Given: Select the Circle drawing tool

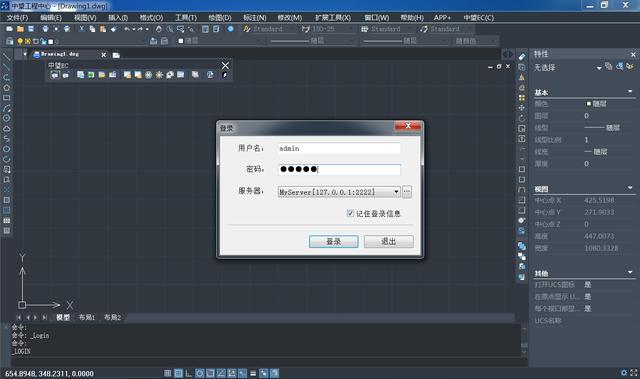Looking at the screenshot, I should (7, 118).
